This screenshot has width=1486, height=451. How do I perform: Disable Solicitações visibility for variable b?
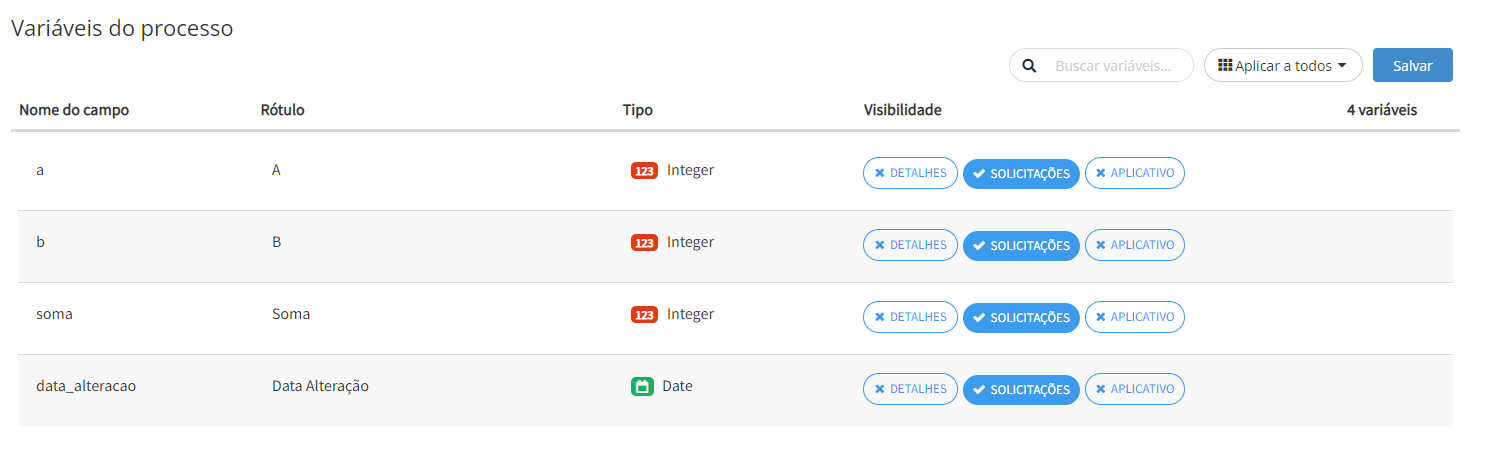[x=1021, y=245]
